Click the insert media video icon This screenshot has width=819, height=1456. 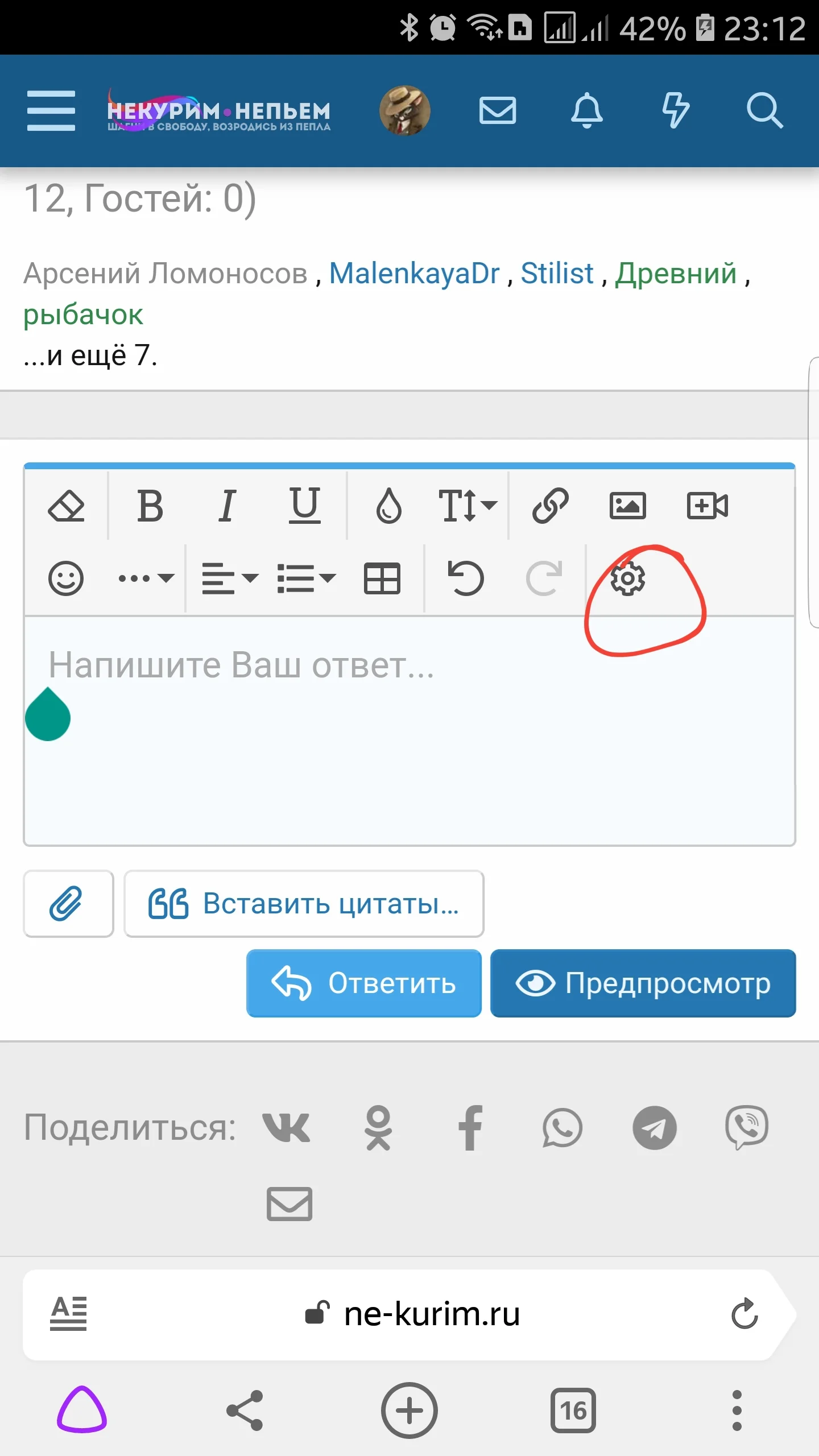click(707, 505)
